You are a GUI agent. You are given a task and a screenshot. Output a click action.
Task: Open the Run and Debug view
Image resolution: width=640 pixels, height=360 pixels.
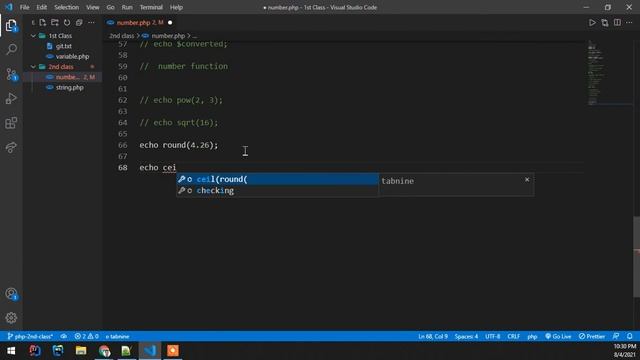pos(11,98)
